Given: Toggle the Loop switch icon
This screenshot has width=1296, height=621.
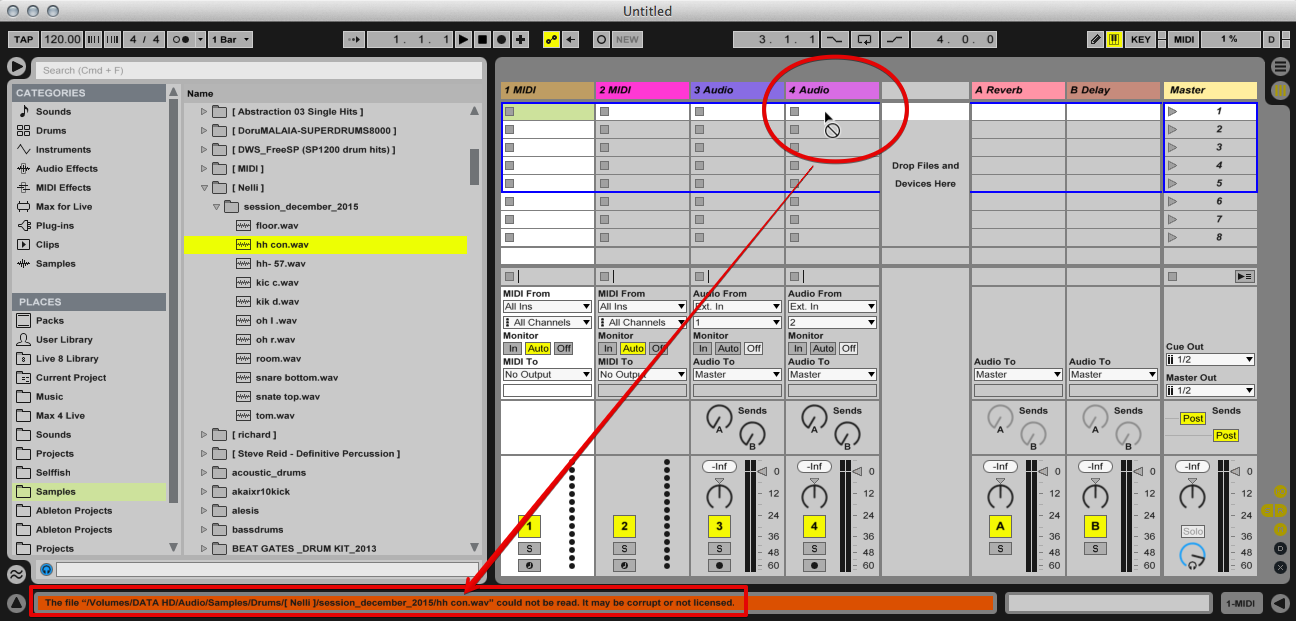Looking at the screenshot, I should [864, 40].
